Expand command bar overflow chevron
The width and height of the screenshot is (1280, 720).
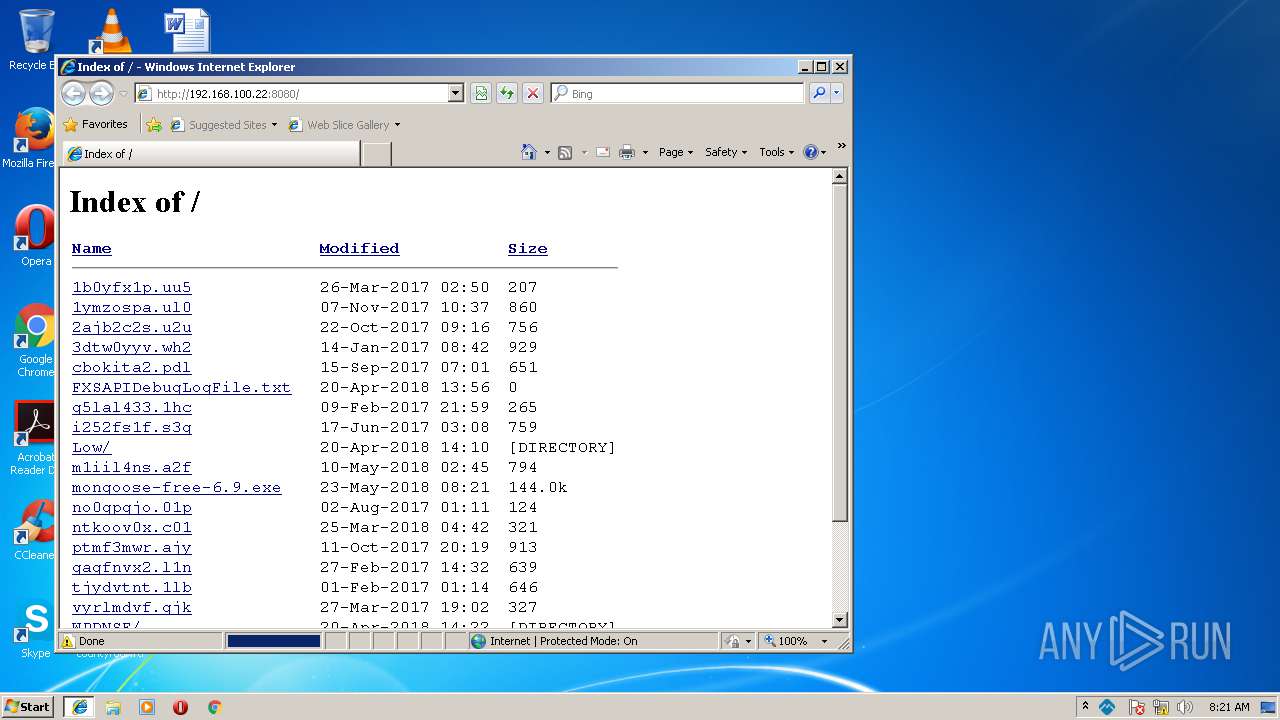point(841,147)
